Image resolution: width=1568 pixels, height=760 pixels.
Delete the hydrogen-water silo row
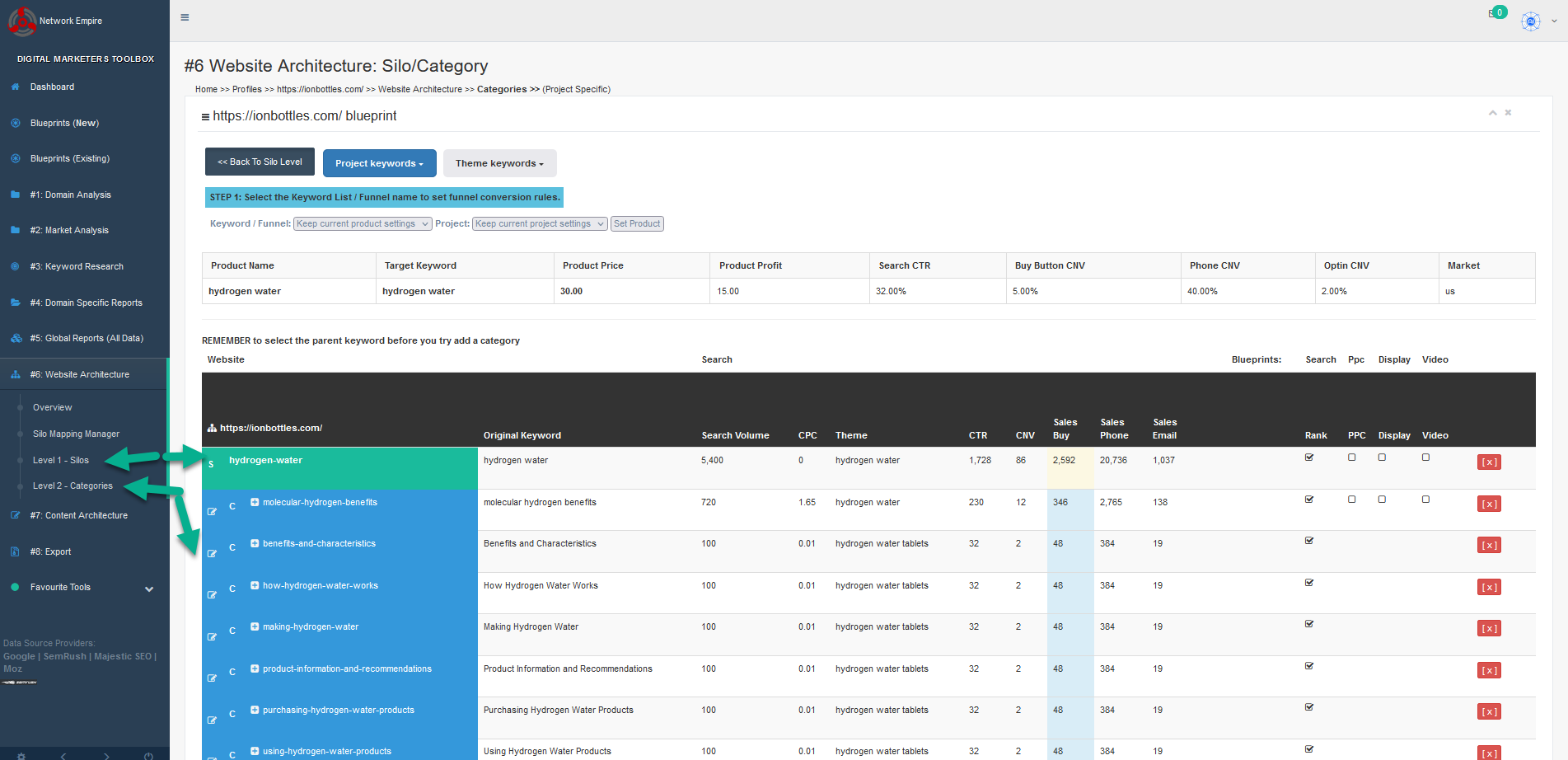coord(1488,462)
